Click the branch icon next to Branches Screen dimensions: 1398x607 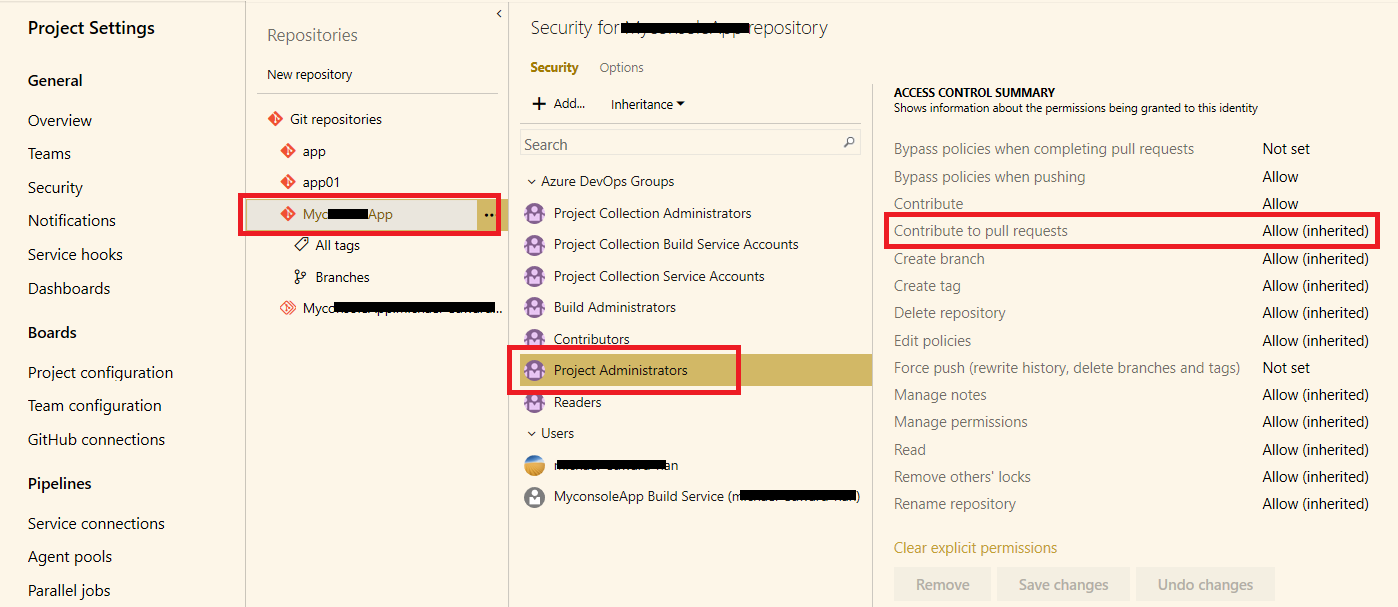300,277
